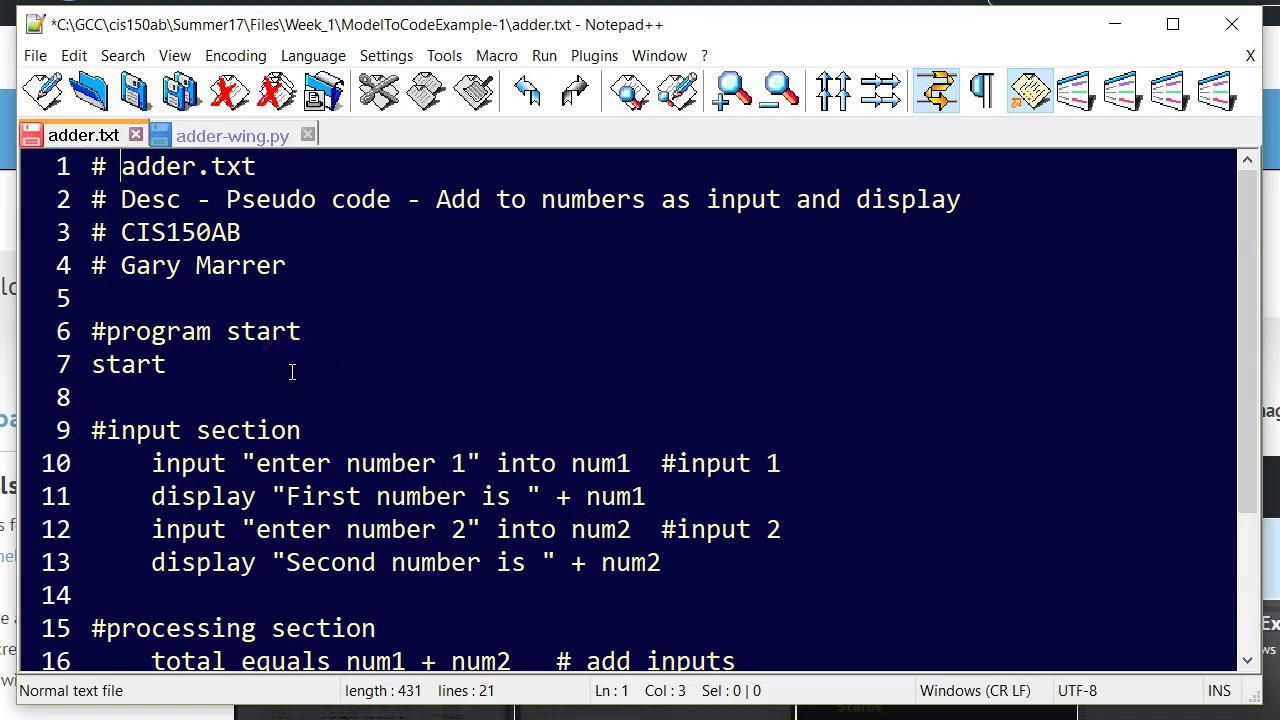The width and height of the screenshot is (1280, 720).
Task: Click the '# Gary Marrer' comment line
Action: pos(188,265)
